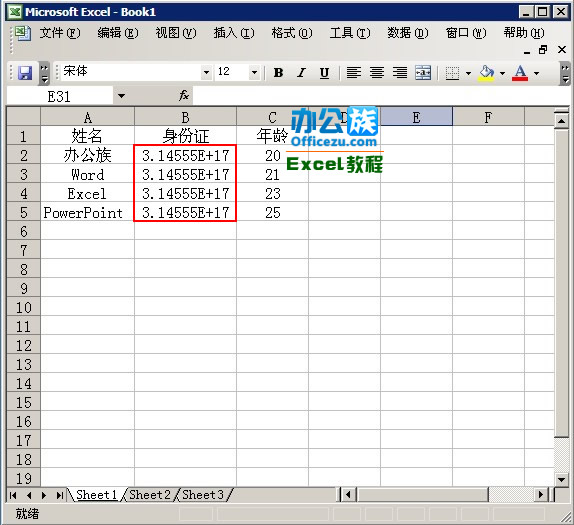Screen dimensions: 574x525
Task: Select cell containing 姓名
Action: point(87,136)
